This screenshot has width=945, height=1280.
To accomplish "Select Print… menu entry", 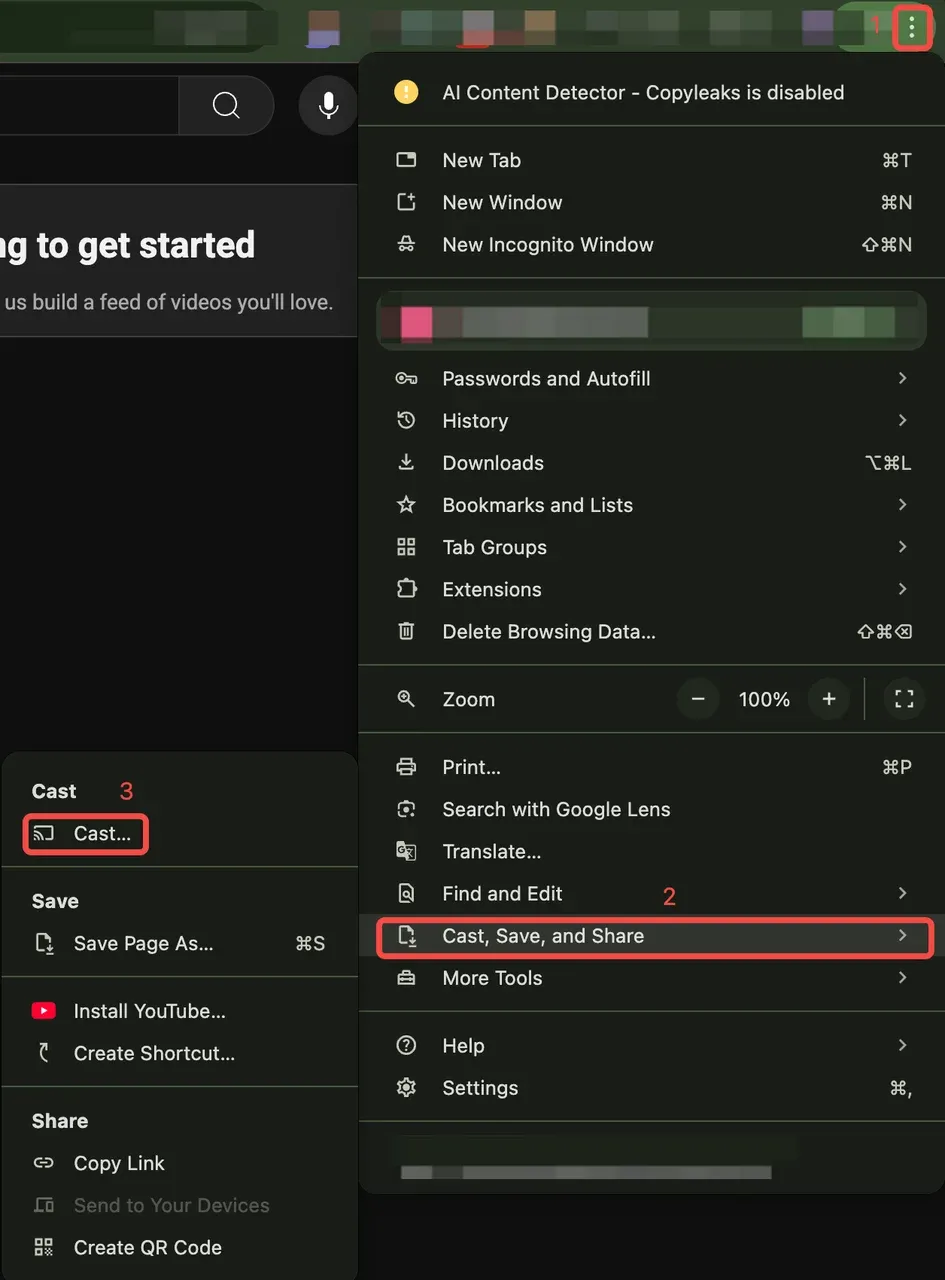I will point(654,767).
